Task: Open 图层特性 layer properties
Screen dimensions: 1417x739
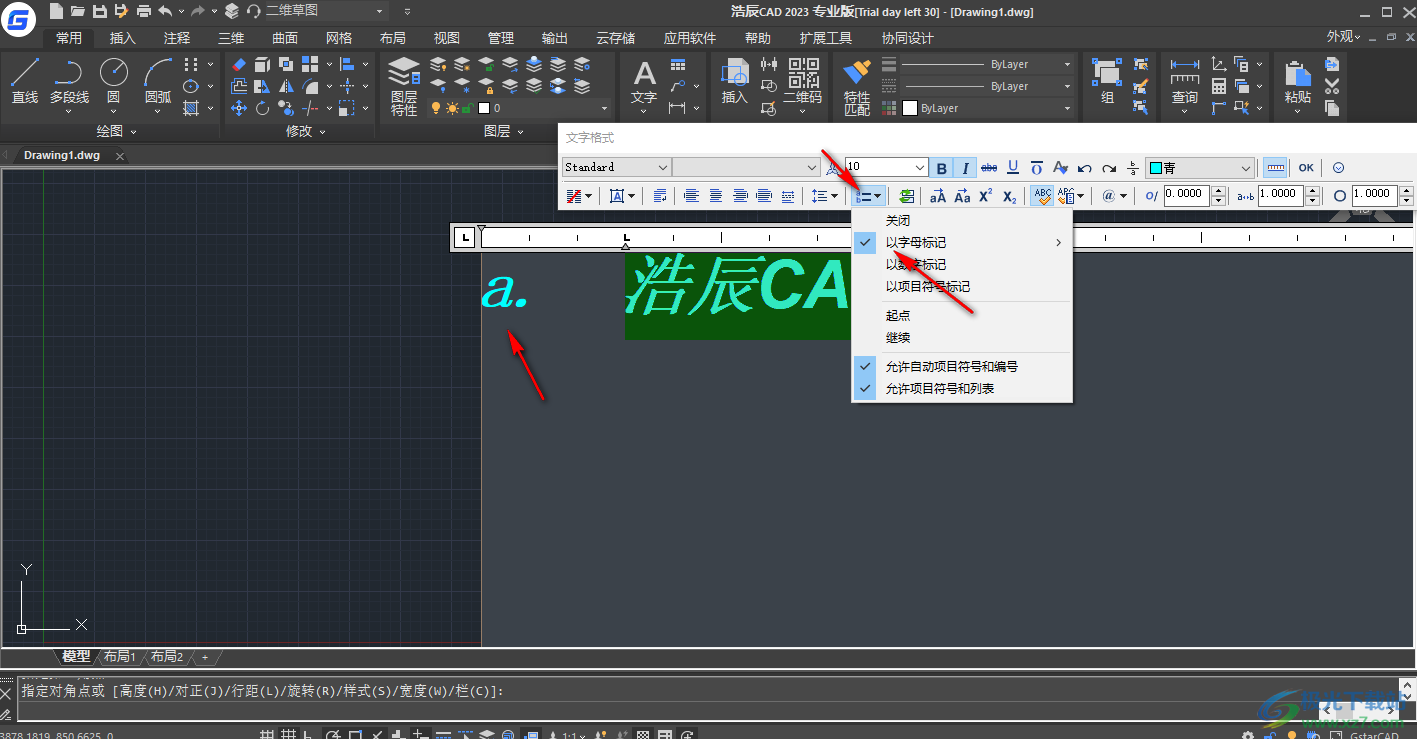Action: click(404, 85)
